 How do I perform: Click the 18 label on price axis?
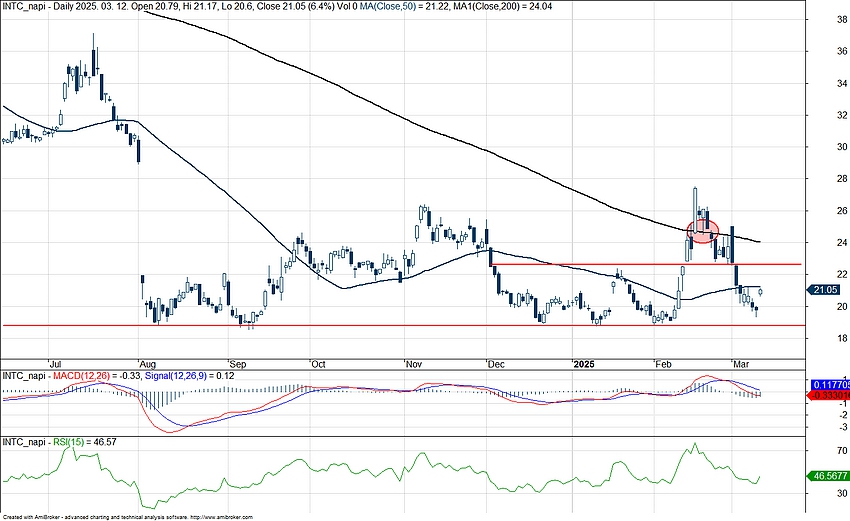pos(842,338)
